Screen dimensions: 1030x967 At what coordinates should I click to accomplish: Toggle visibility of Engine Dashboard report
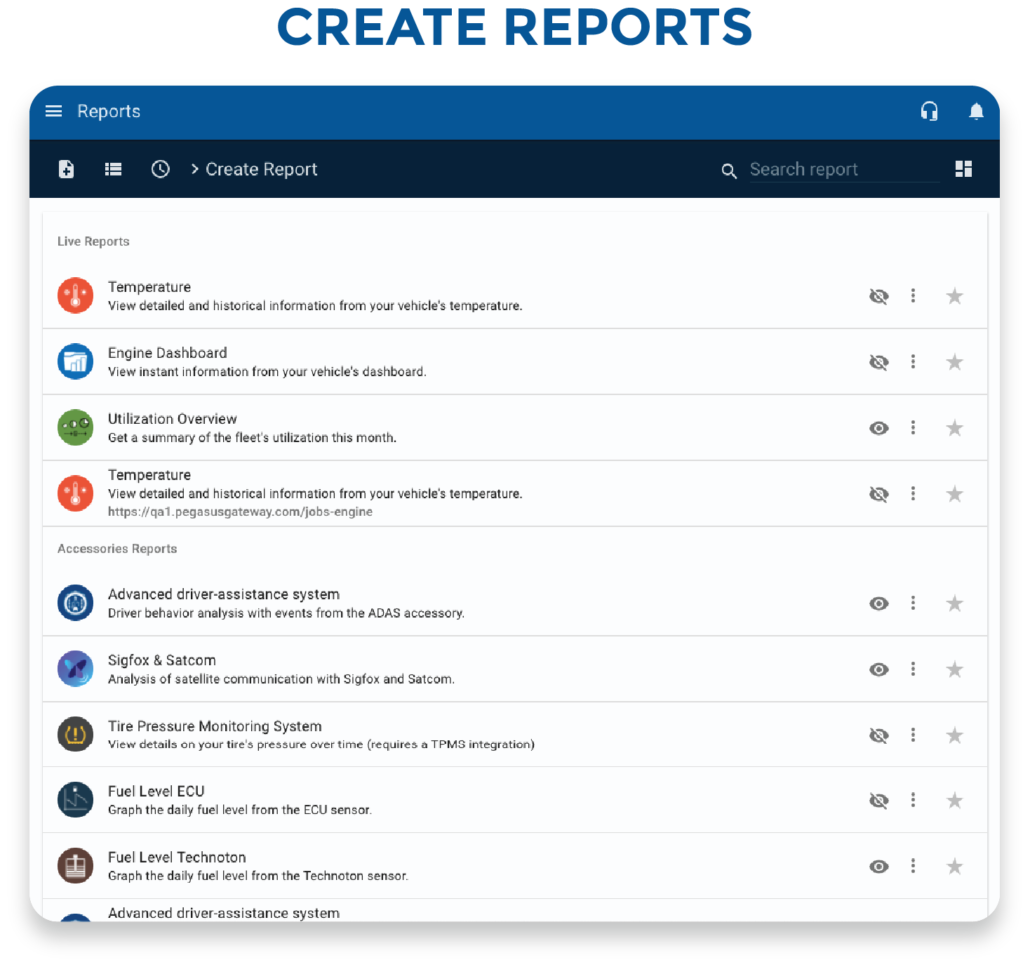click(x=879, y=362)
